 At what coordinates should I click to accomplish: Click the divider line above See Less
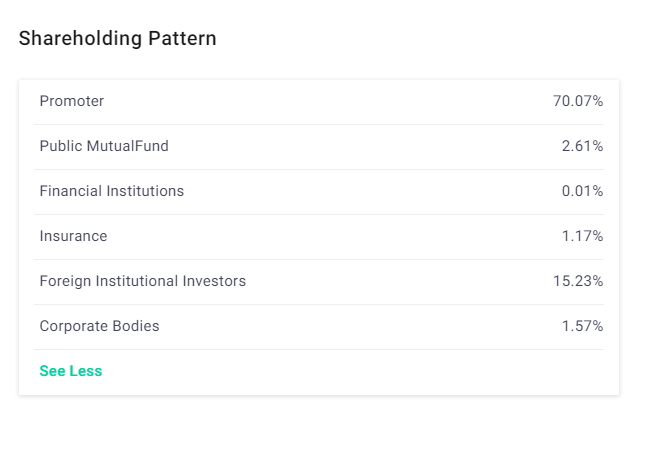tap(319, 349)
